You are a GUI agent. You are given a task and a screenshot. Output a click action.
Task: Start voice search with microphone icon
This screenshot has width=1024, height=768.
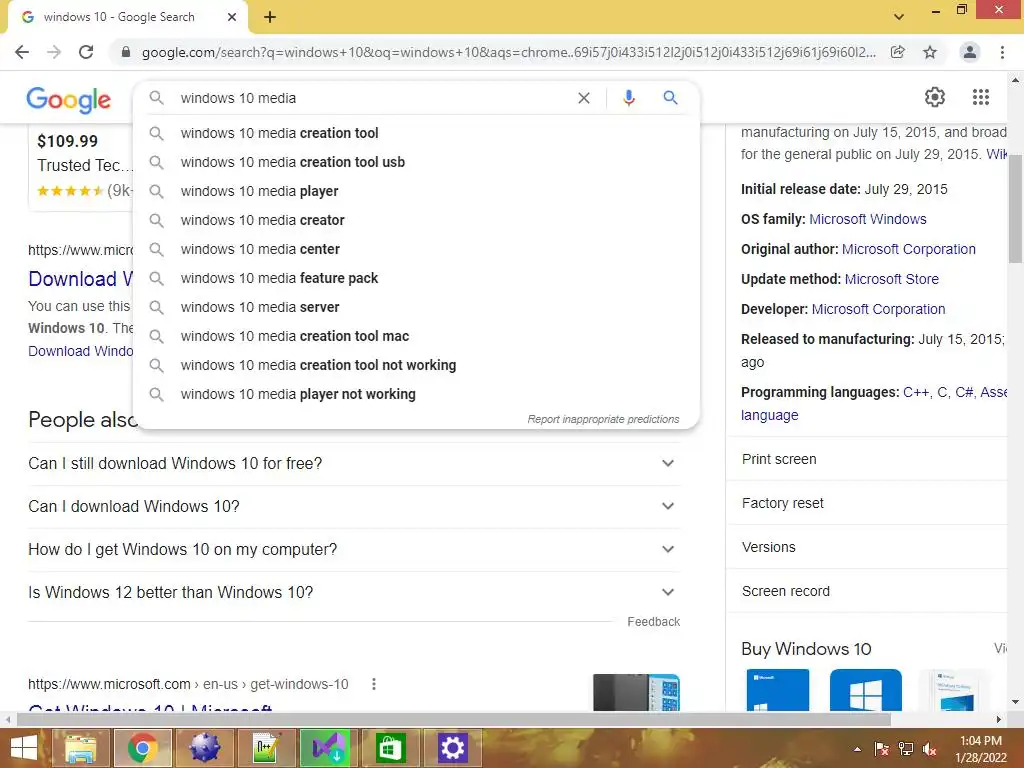pyautogui.click(x=629, y=98)
